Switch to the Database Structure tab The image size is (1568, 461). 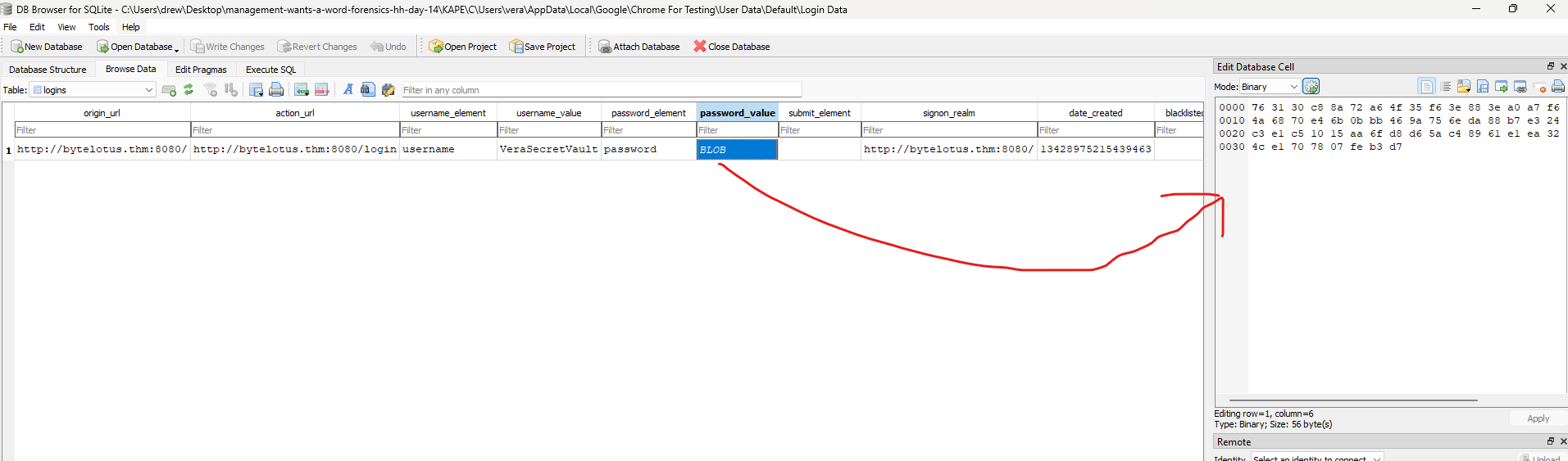(48, 70)
